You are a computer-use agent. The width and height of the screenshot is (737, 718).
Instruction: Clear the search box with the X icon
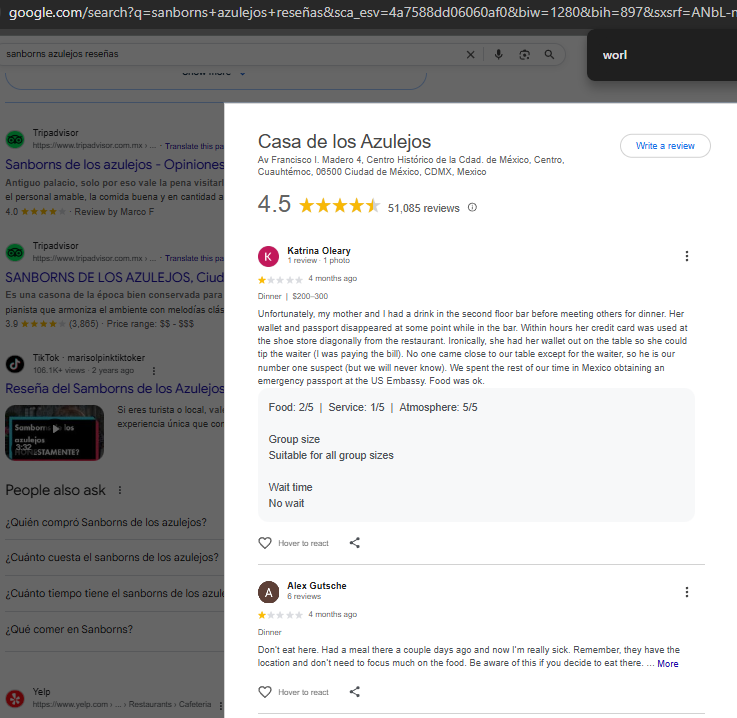(x=471, y=55)
